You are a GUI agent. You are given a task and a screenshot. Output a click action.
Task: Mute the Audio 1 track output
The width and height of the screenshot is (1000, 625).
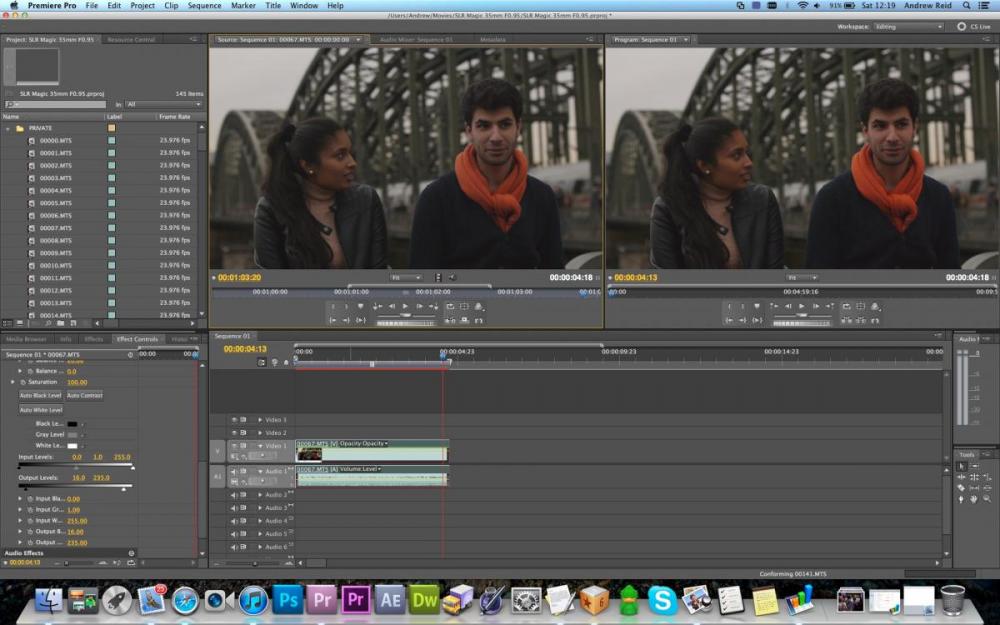pyautogui.click(x=234, y=470)
